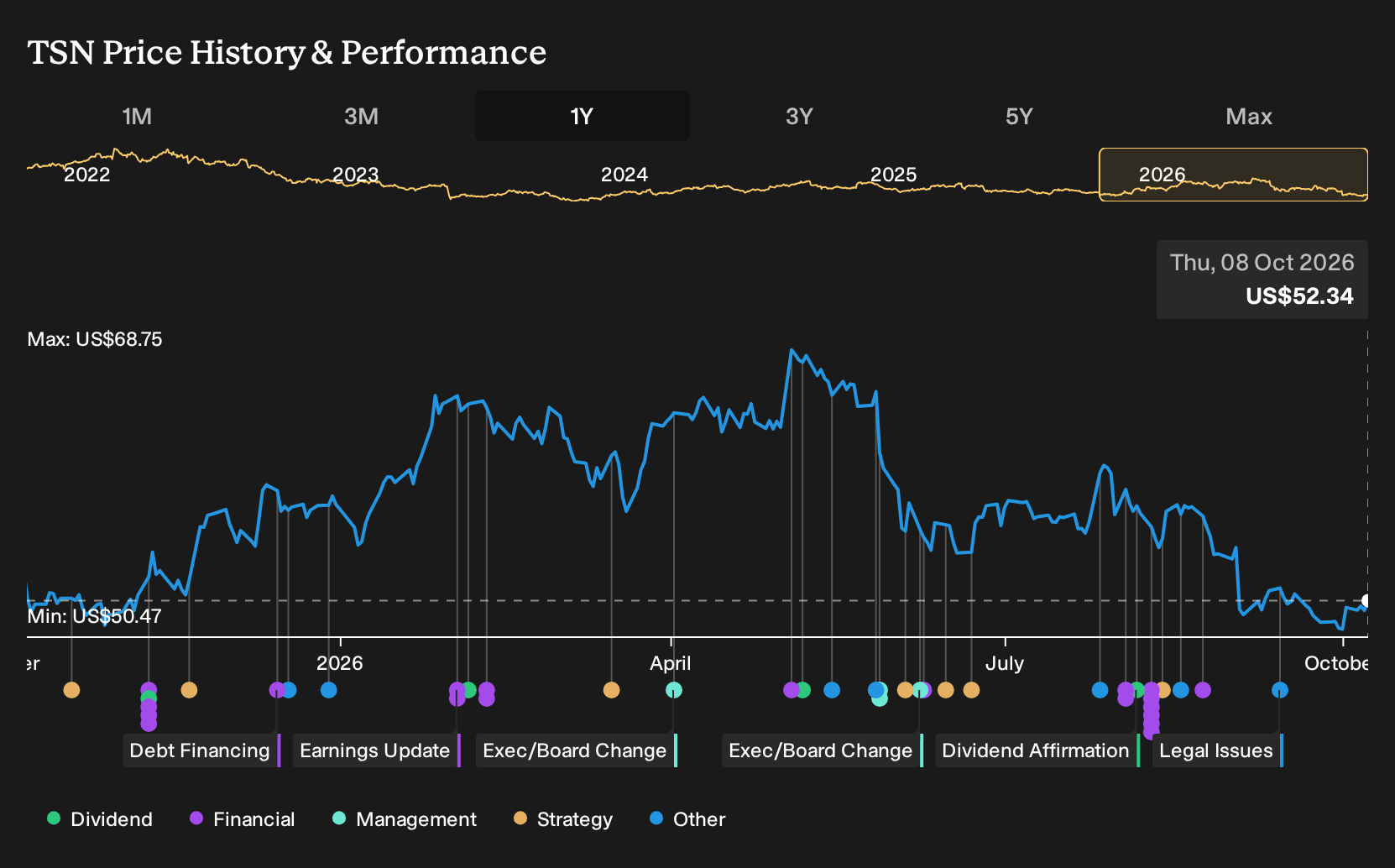Show the Max time range
The height and width of the screenshot is (868, 1395).
coord(1249,116)
